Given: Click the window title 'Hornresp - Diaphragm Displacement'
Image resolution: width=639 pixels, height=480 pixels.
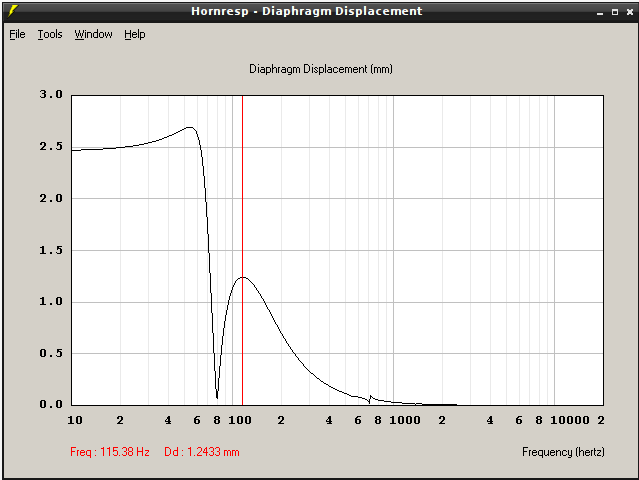Looking at the screenshot, I should pyautogui.click(x=306, y=11).
